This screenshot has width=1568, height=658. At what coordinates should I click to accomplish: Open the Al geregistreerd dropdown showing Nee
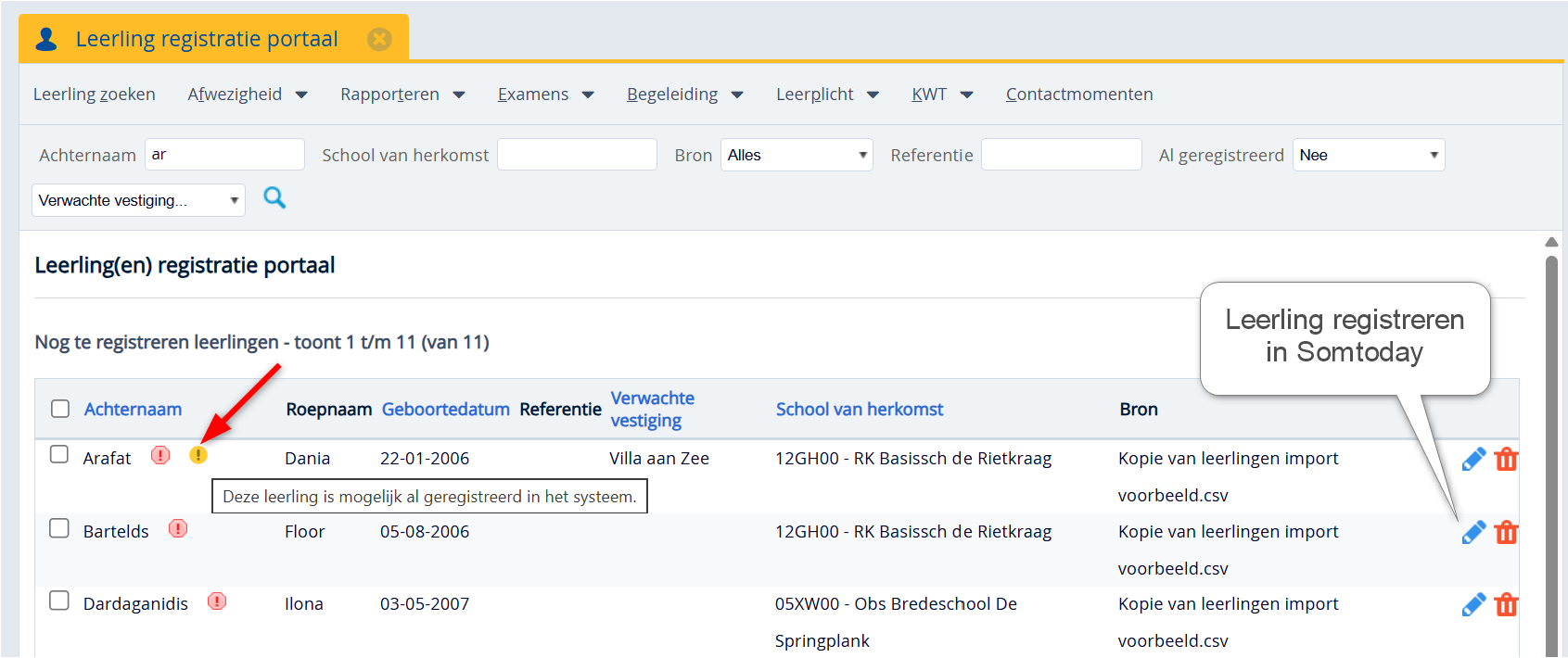click(1369, 155)
